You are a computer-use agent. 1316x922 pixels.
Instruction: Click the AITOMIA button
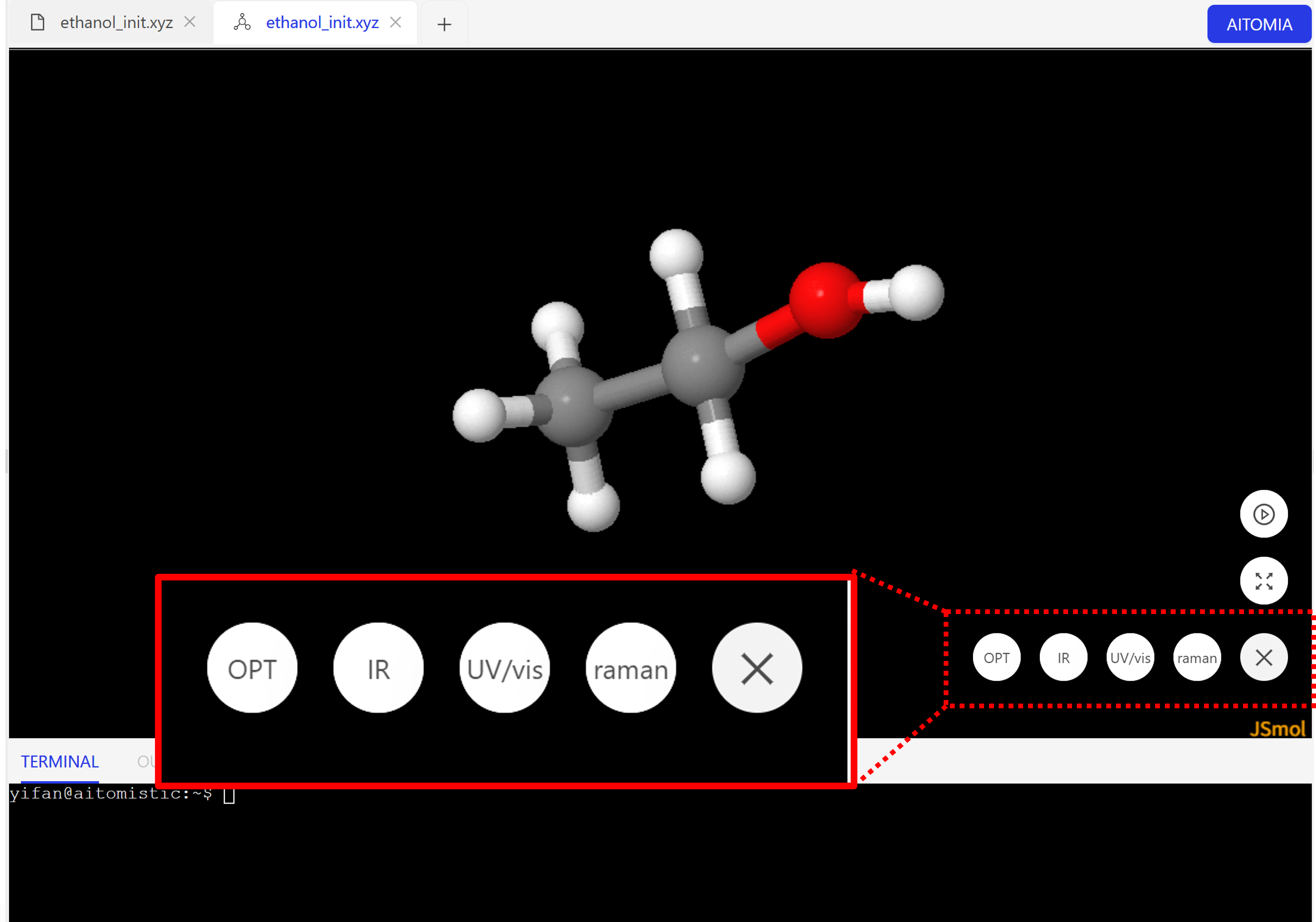click(1259, 24)
